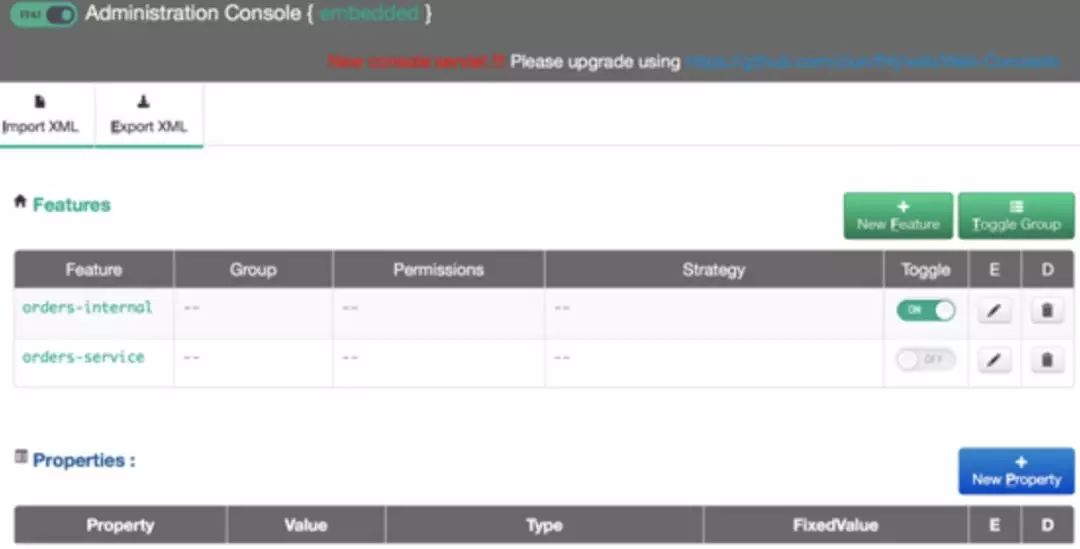Click the Toggle Group button
Image resolution: width=1080 pixels, height=549 pixels.
pos(1016,215)
